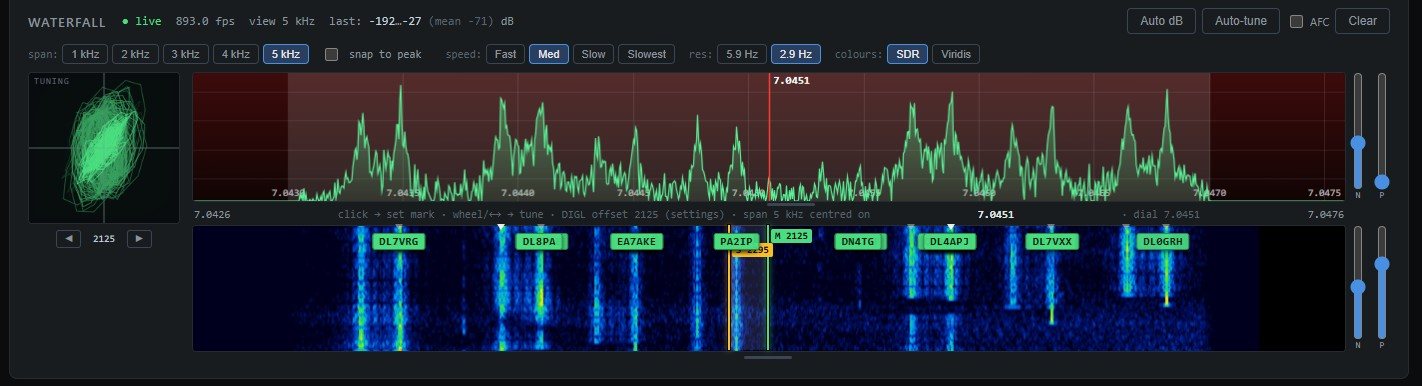Viewport: 1422px width, 386px height.
Task: Adjust the P slider beside the spectrum plot
Action: 1382,131
